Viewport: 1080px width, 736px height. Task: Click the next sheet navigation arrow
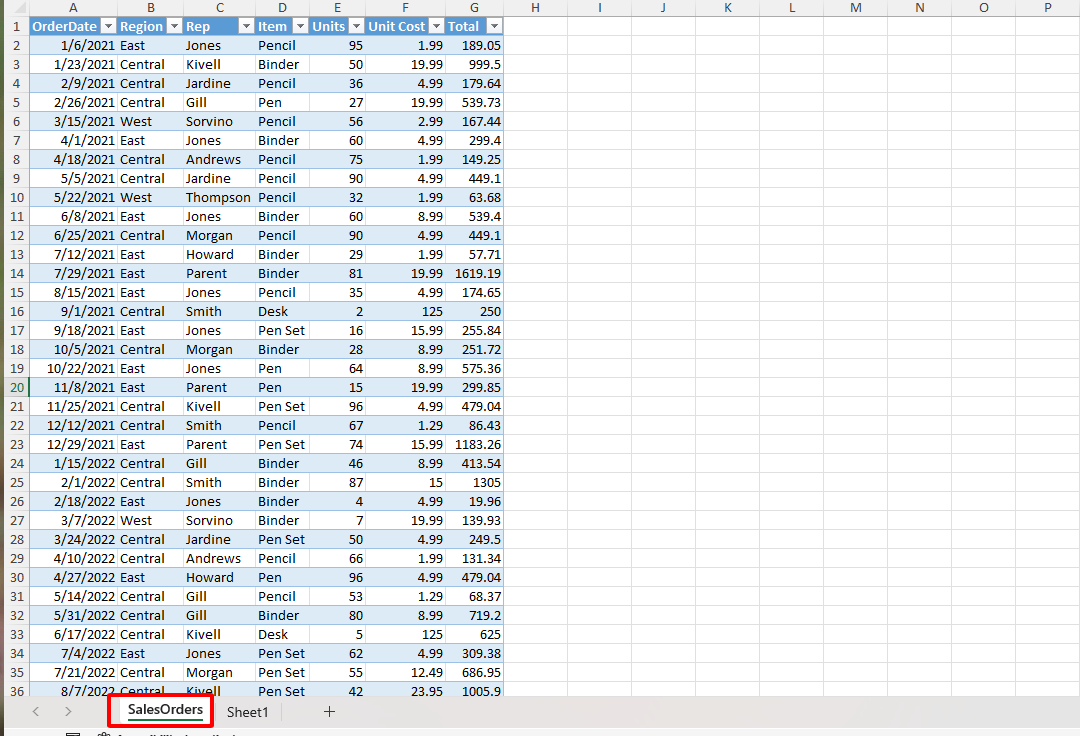68,711
